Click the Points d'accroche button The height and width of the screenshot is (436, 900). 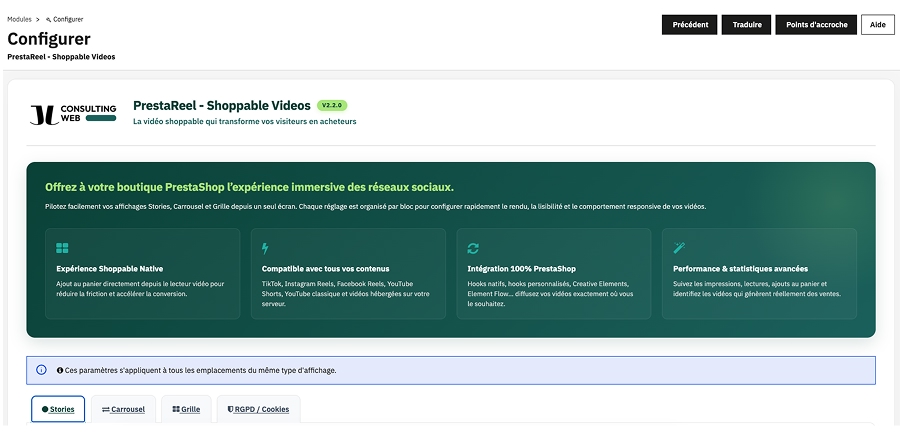click(816, 25)
